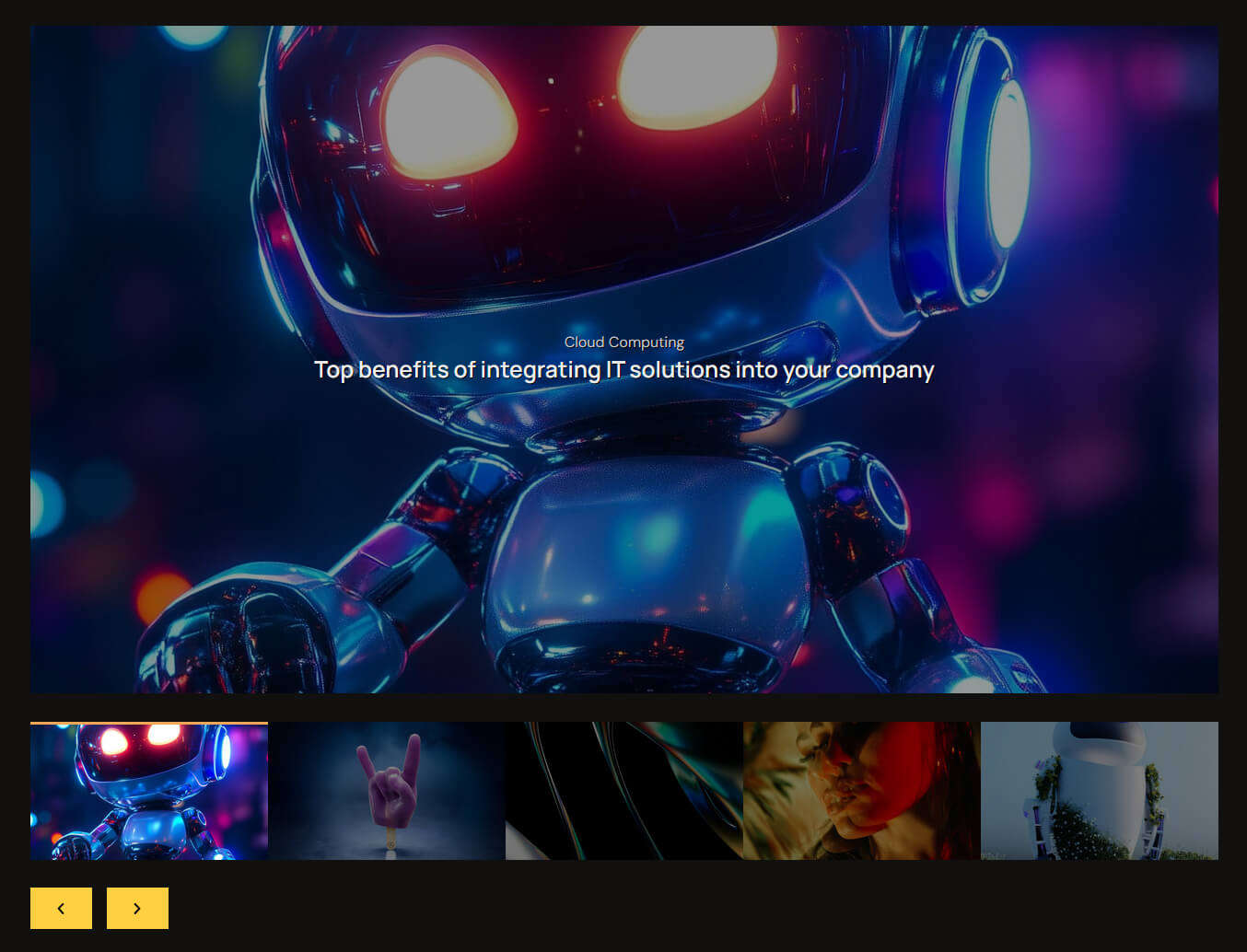Select the white robot with plants thumbnail

pos(1099,791)
